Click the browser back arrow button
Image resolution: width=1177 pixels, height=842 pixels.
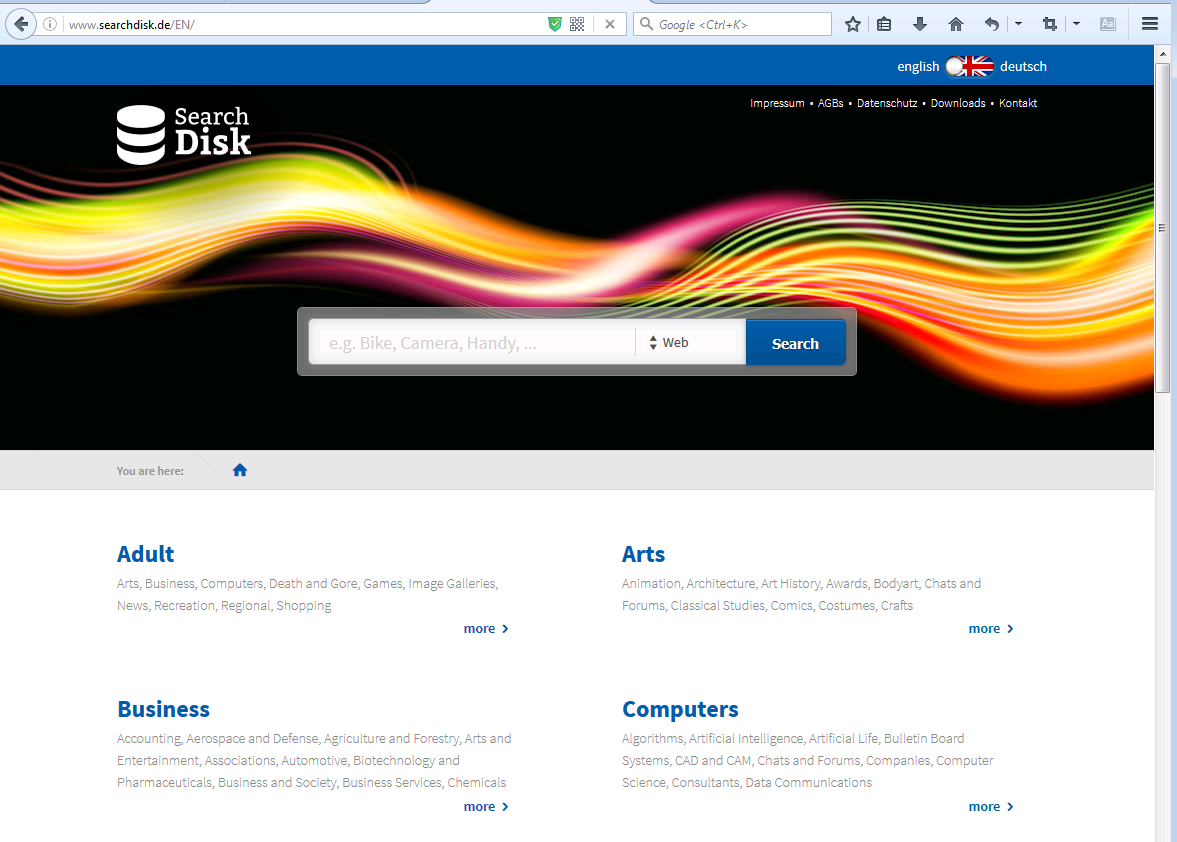(21, 24)
